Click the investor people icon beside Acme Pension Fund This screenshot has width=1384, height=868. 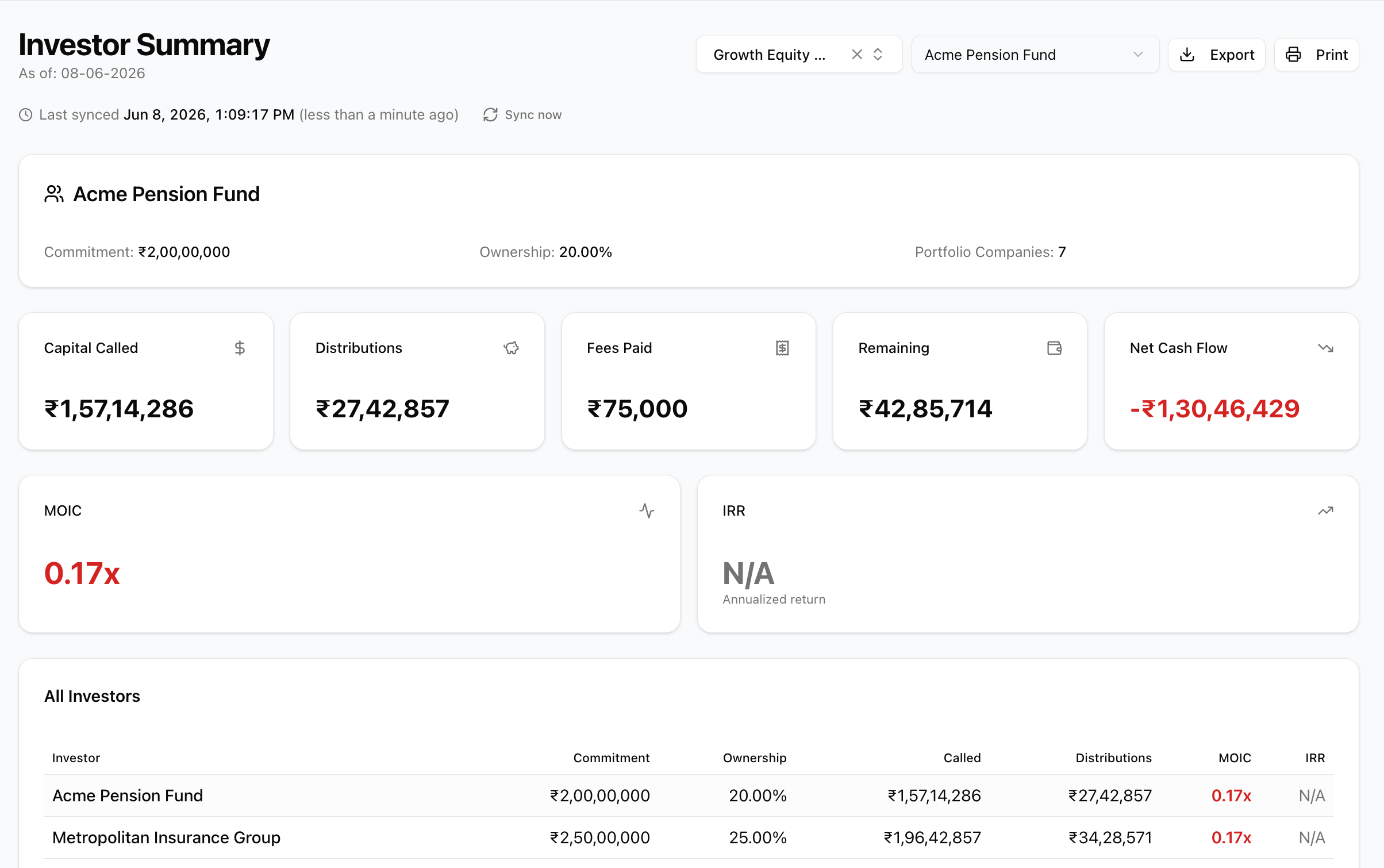coord(54,194)
